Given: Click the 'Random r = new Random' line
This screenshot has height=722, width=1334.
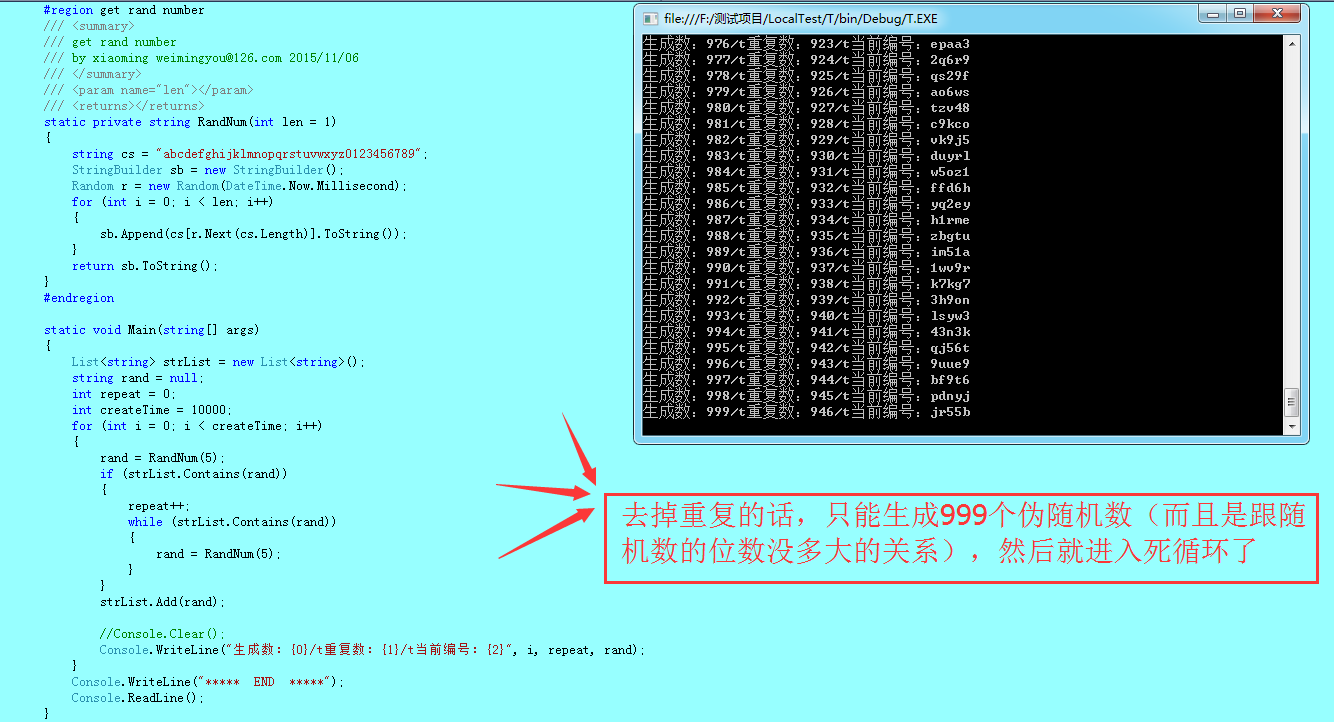Looking at the screenshot, I should (x=240, y=186).
